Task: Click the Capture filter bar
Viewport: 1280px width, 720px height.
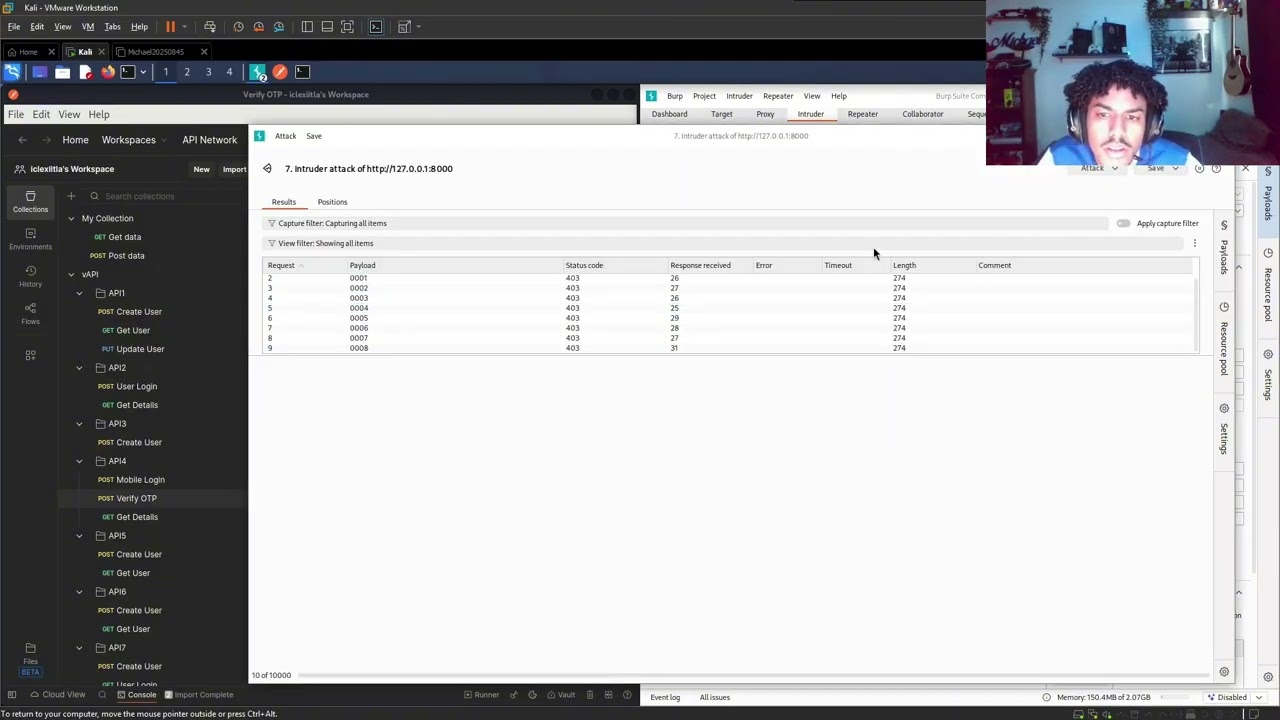Action: click(x=685, y=223)
